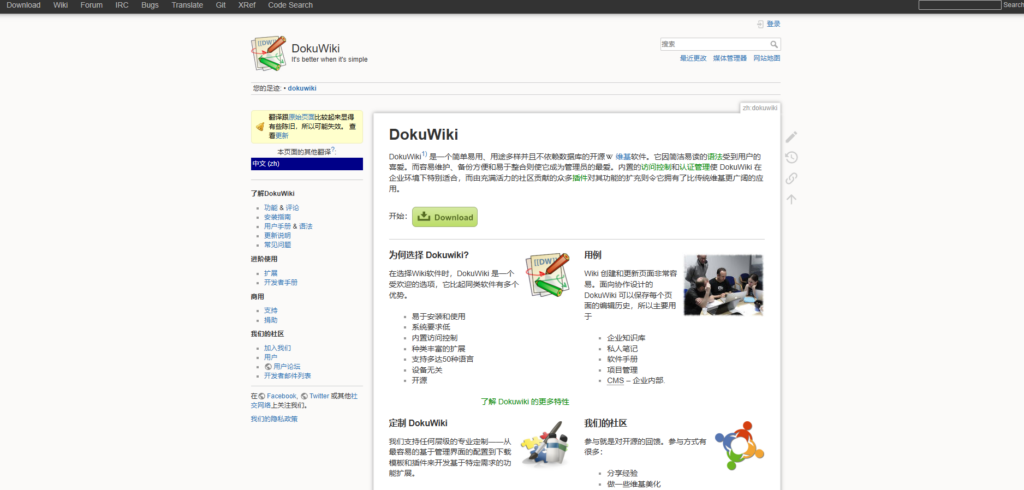Select the 中文 (zh) translation entry

click(x=306, y=163)
